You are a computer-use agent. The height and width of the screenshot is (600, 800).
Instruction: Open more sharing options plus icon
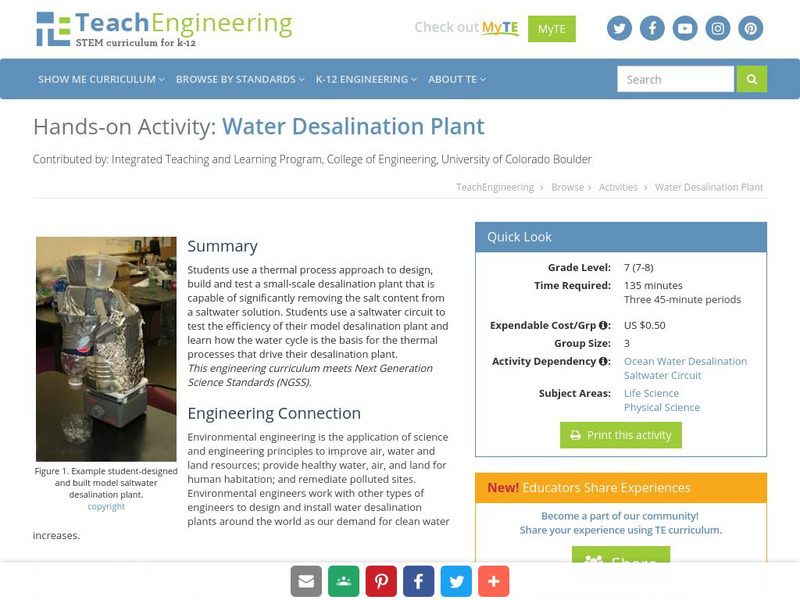pyautogui.click(x=493, y=581)
